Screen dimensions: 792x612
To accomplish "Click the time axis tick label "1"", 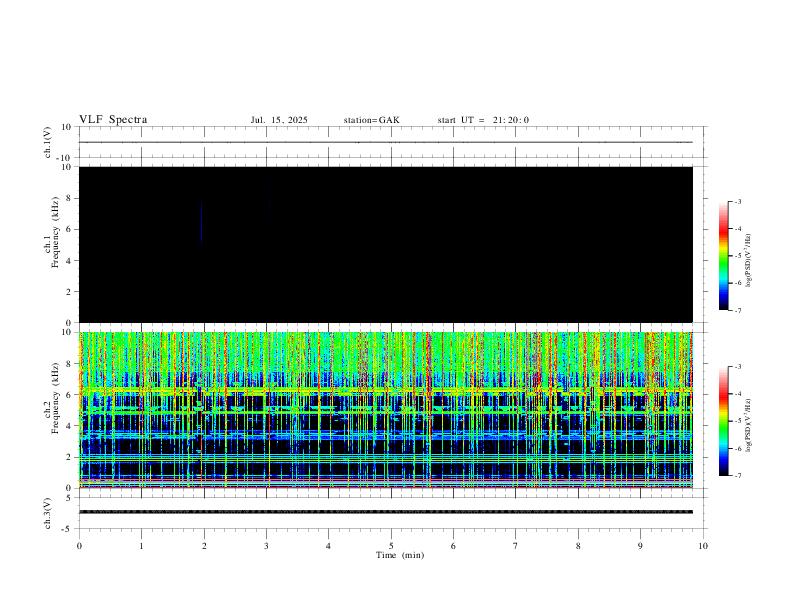I will click(x=141, y=546).
